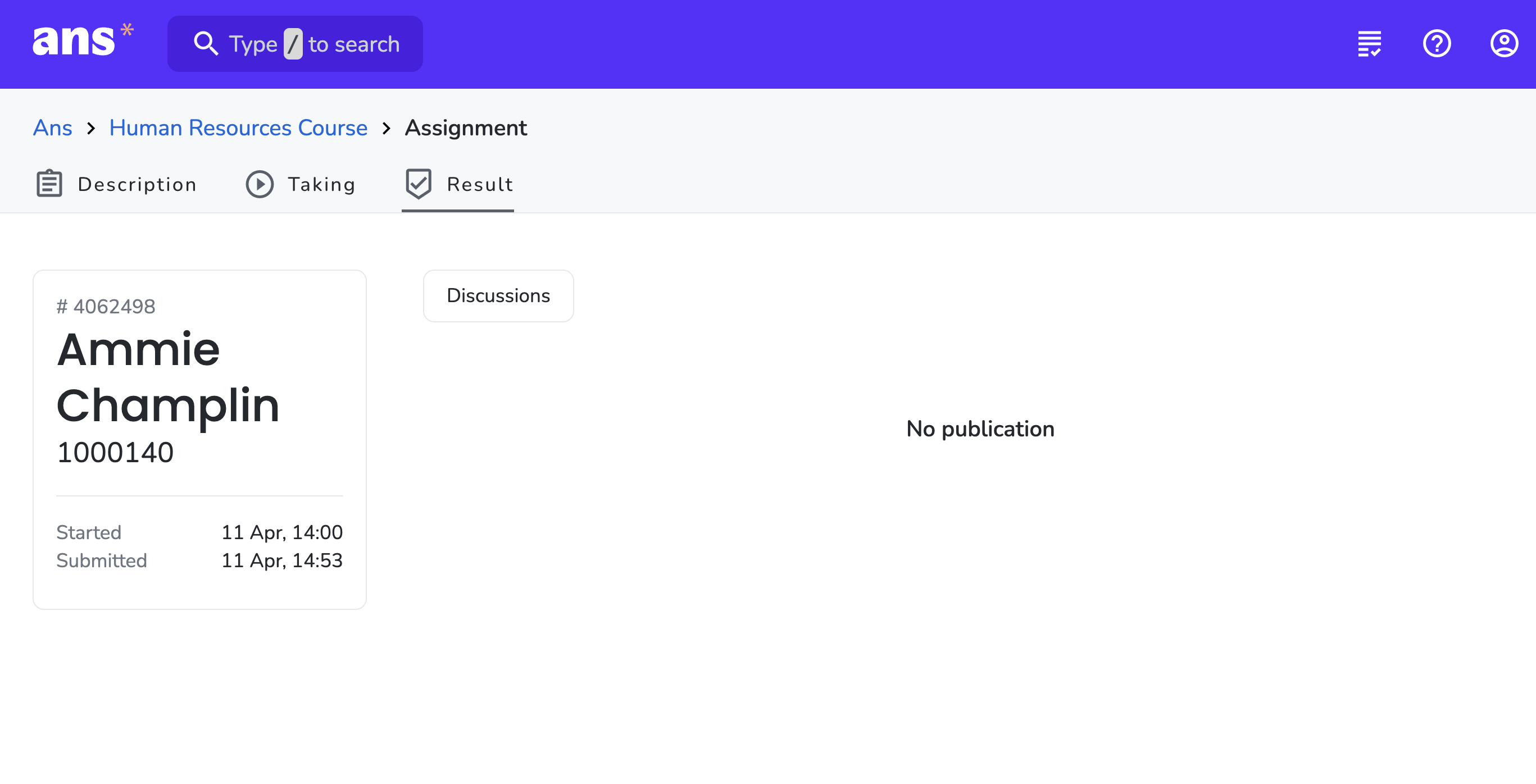Viewport: 1536px width, 784px height.
Task: Click the student name Ammie Champlin
Action: click(x=167, y=377)
